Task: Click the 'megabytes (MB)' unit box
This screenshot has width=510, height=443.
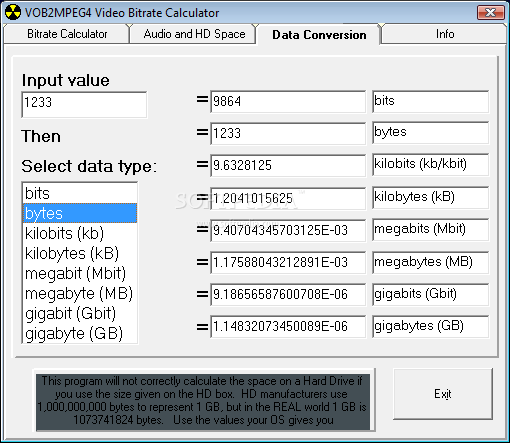Action: [x=430, y=263]
